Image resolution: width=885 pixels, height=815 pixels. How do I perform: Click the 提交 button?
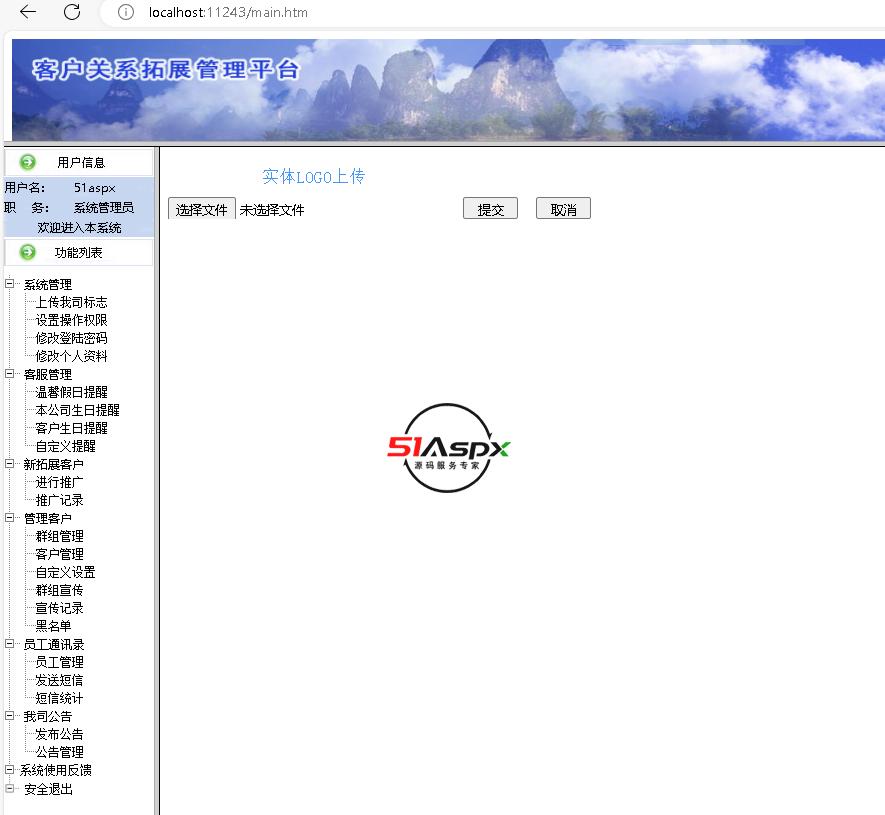490,208
